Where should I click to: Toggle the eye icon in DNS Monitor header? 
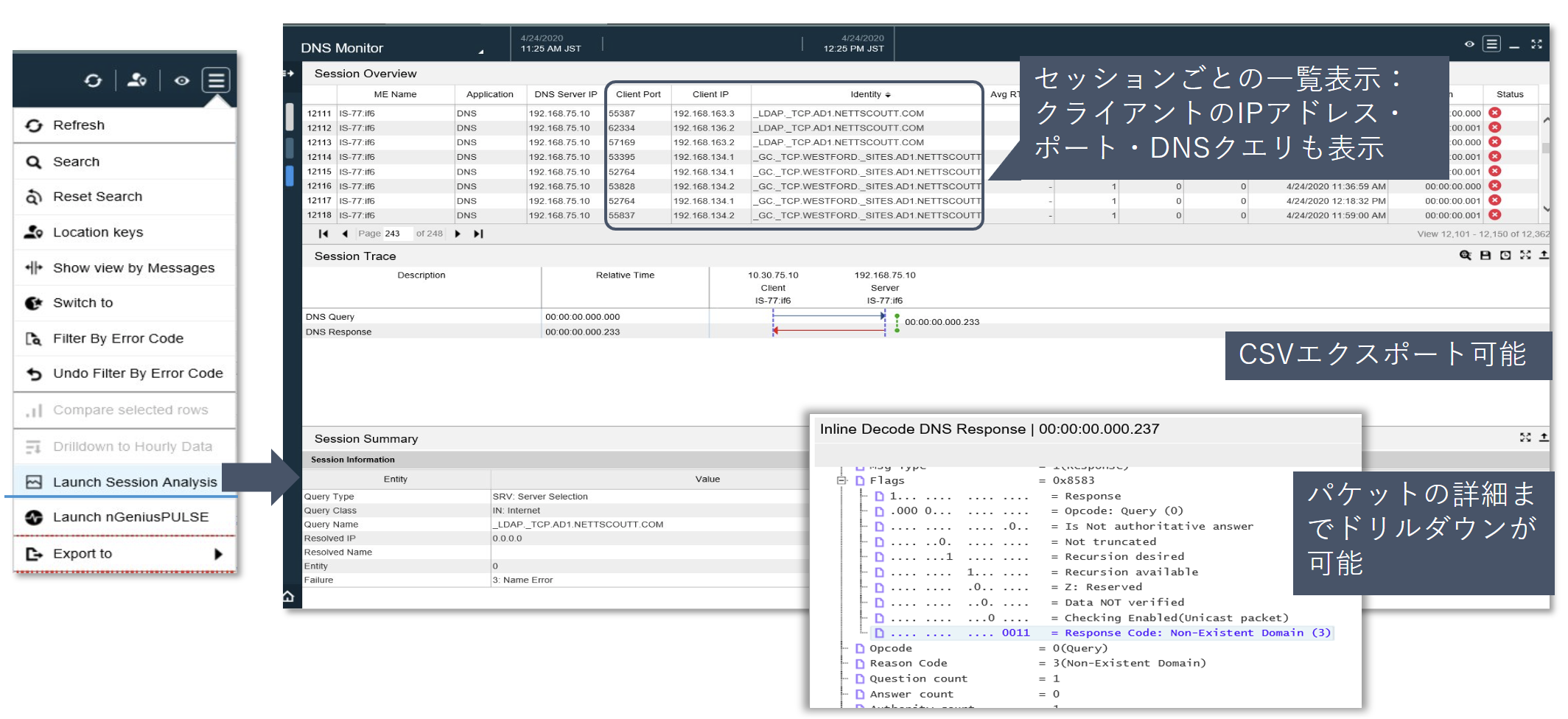(x=1469, y=44)
